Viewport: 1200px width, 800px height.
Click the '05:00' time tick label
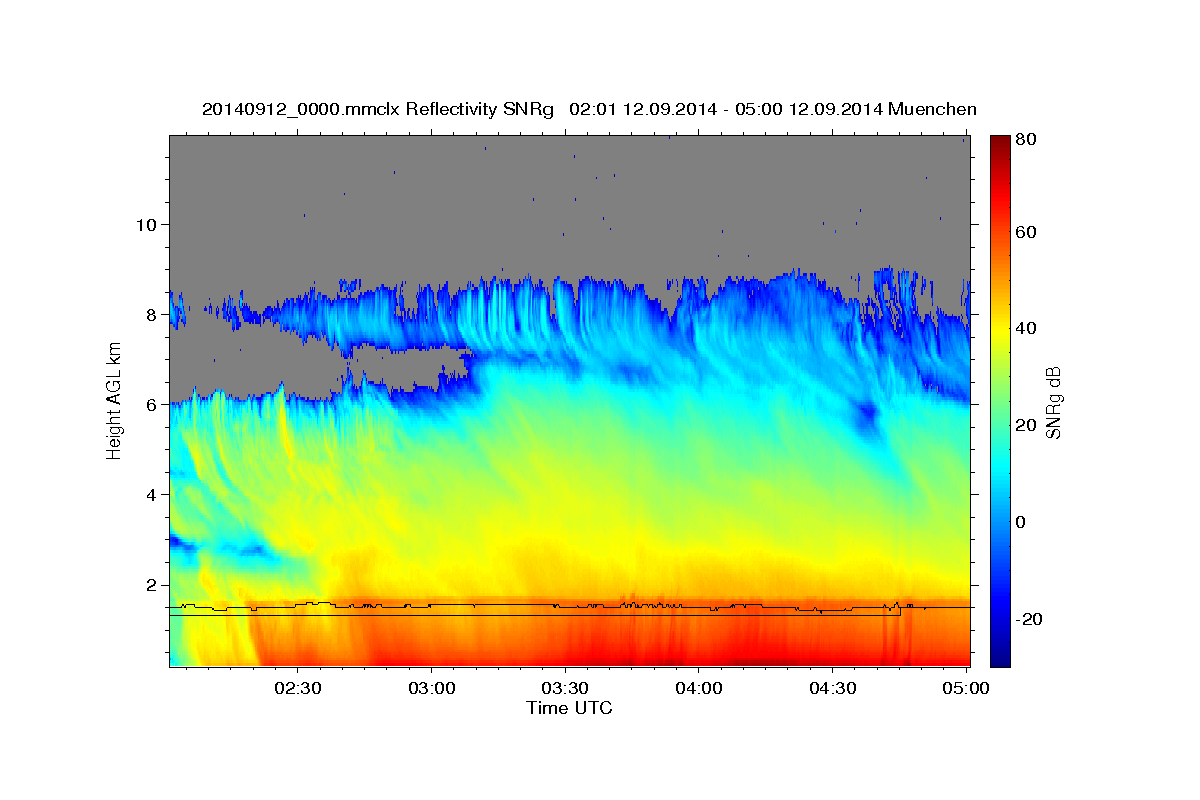pos(966,688)
